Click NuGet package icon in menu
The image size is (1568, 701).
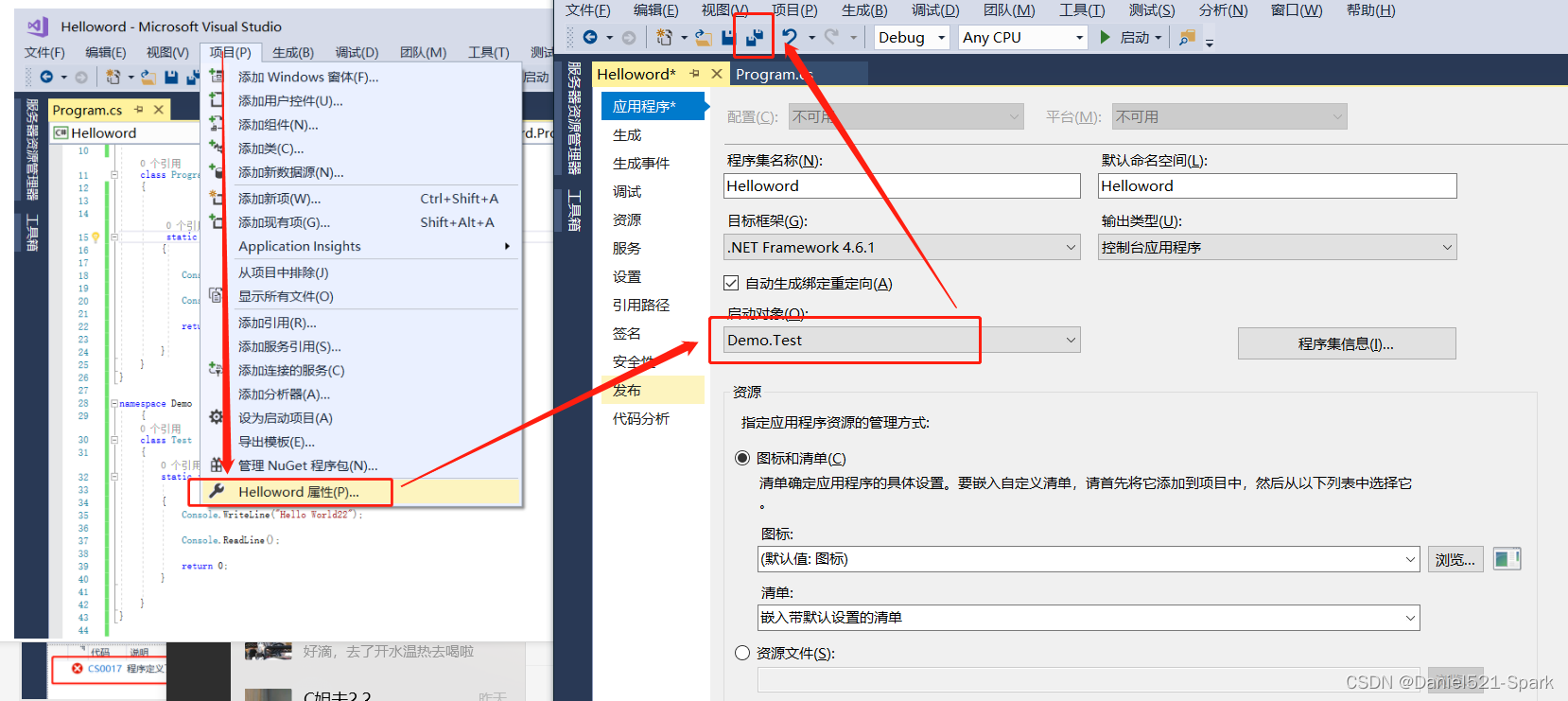[x=217, y=464]
